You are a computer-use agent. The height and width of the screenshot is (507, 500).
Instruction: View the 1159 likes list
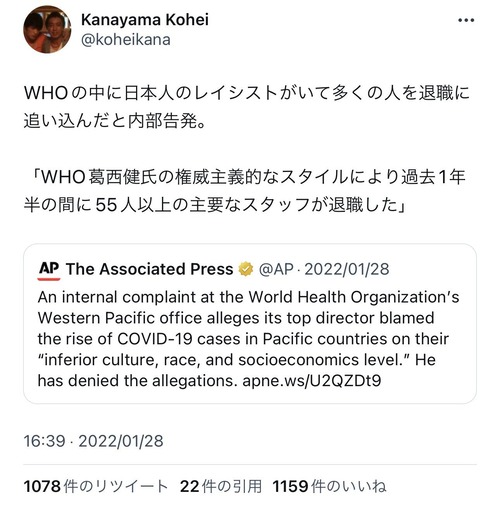point(329,486)
